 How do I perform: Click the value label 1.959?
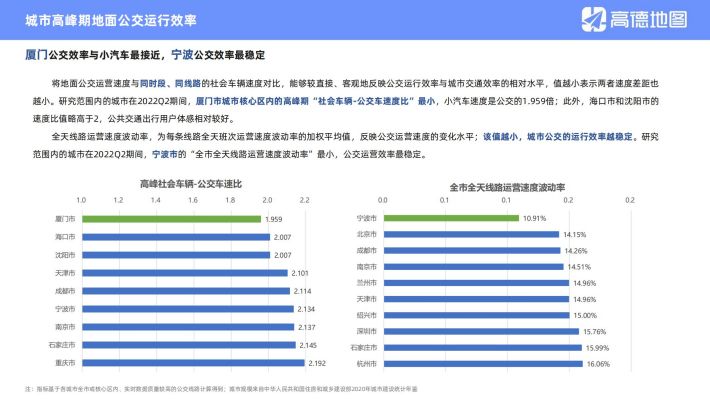point(273,219)
